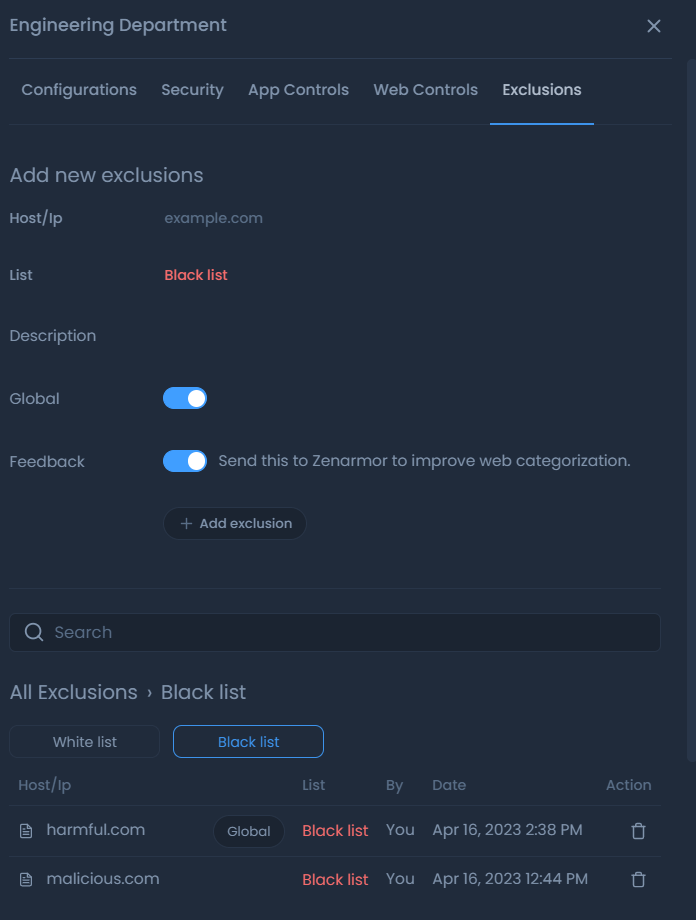This screenshot has height=920, width=696.
Task: Focus the Host/Ip example.com field
Action: [411, 218]
